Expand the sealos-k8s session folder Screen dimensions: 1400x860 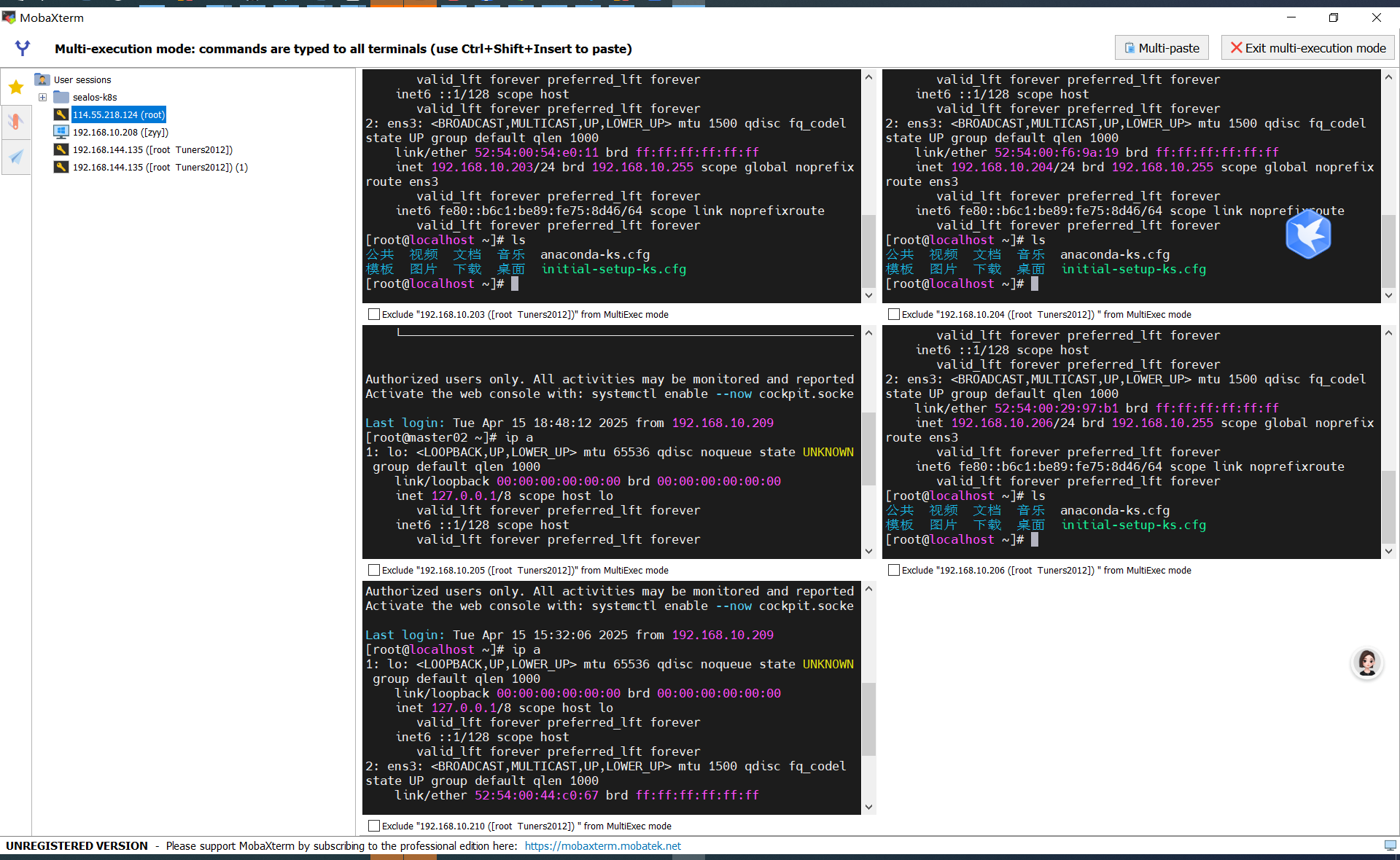tap(42, 97)
